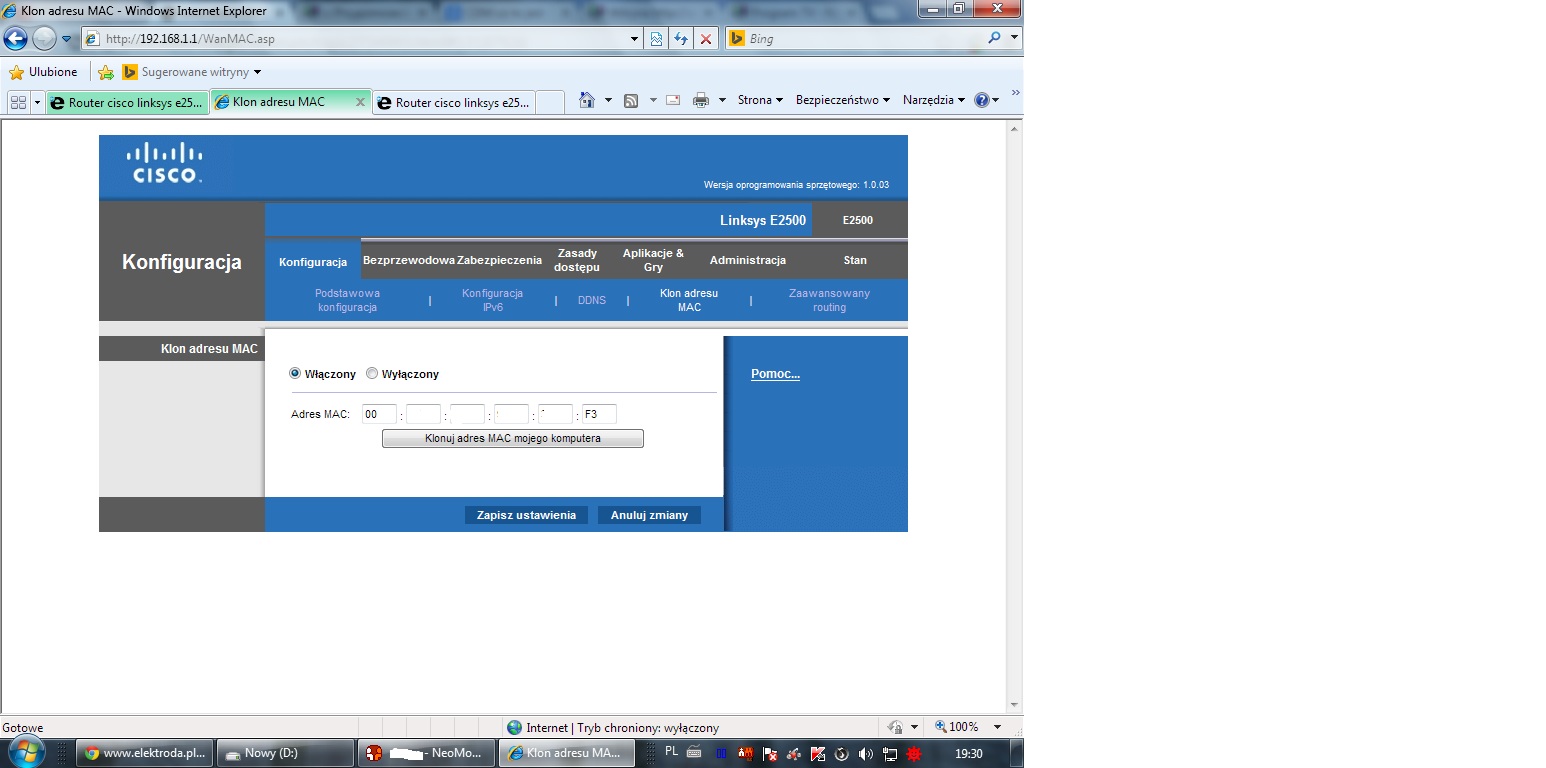Open compatibility view icon in address bar
This screenshot has width=1546, height=768.
pos(656,39)
